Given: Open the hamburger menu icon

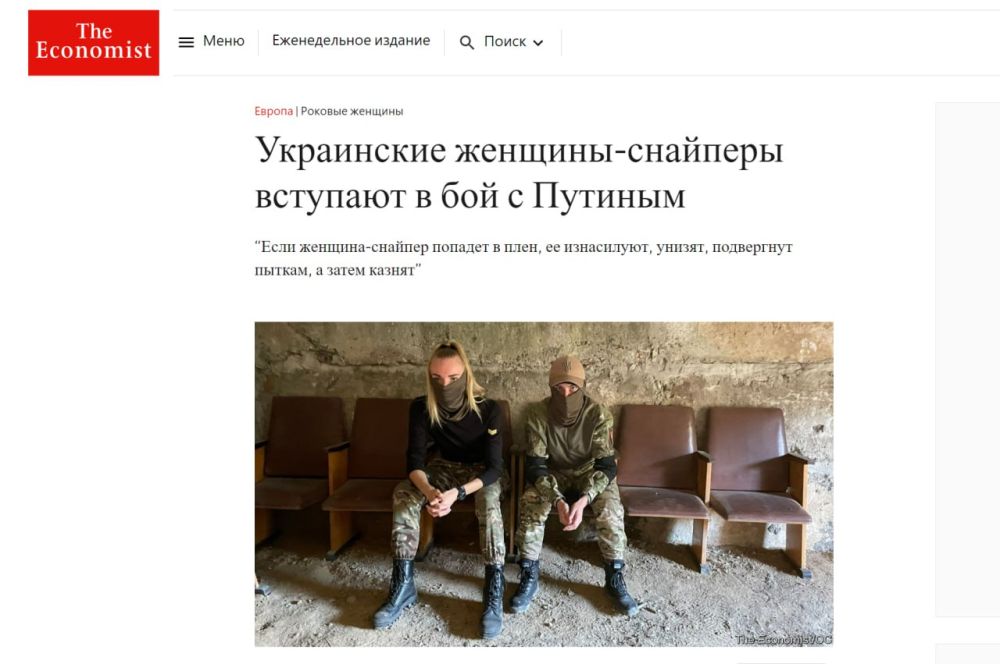Looking at the screenshot, I should (x=186, y=42).
